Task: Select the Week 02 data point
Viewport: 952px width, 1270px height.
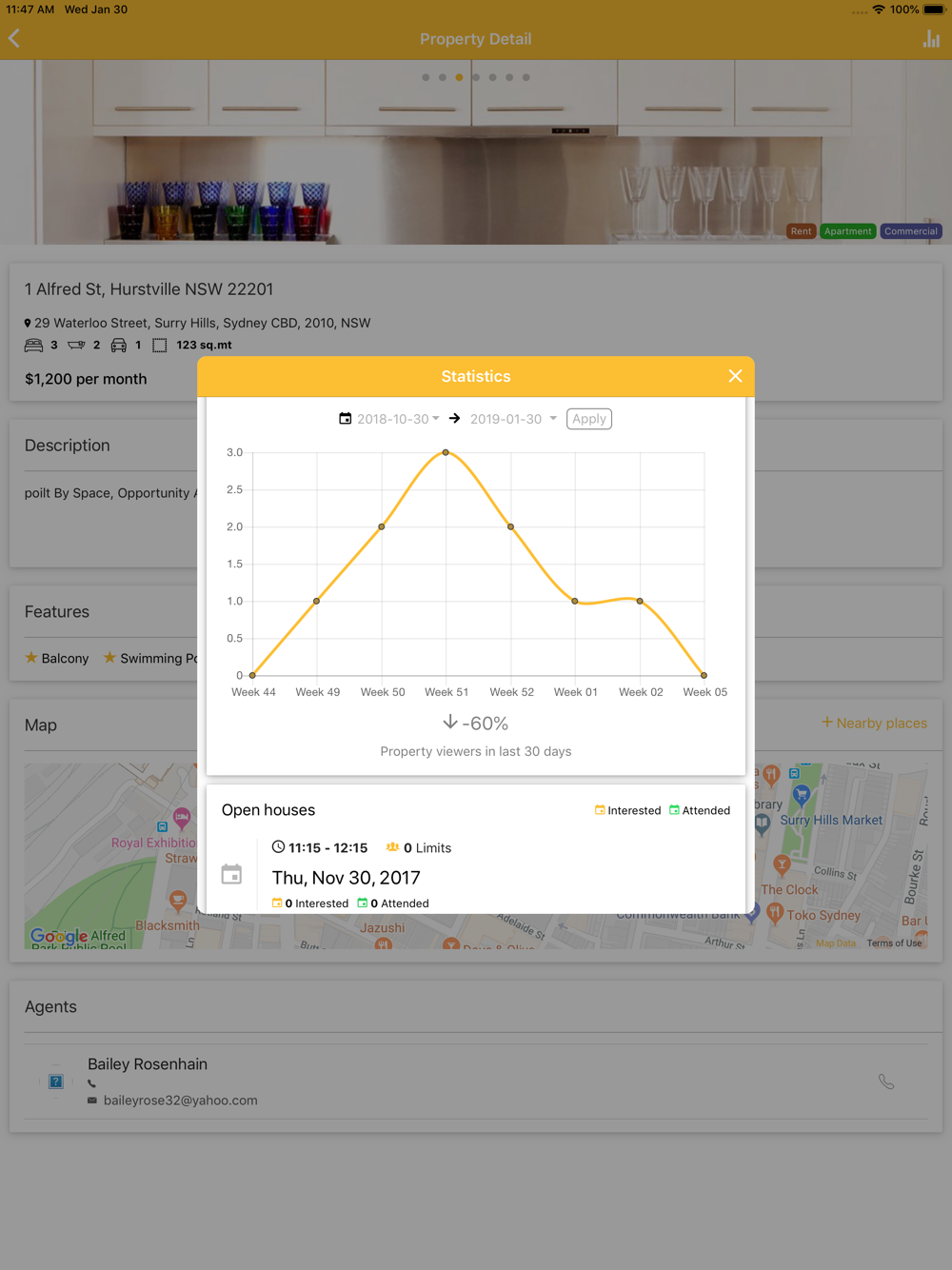Action: click(x=640, y=601)
